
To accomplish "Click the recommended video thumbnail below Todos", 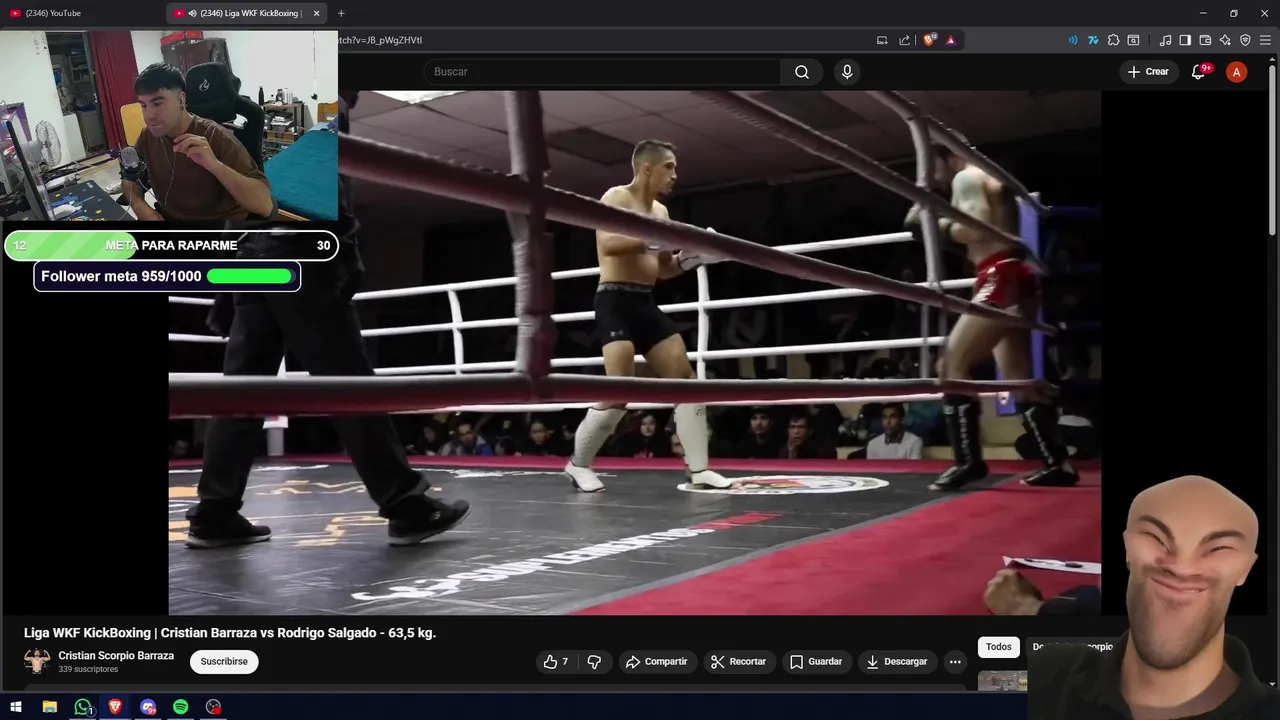I will [1002, 681].
